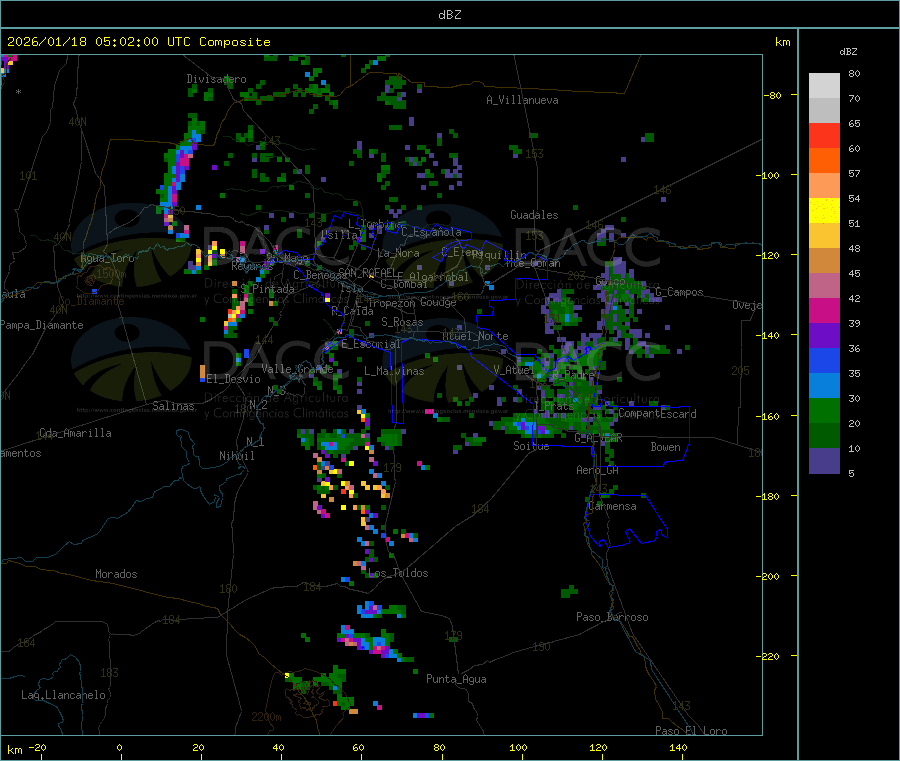Select the C_Española label
Screen dimensions: 900x761
click(431, 232)
